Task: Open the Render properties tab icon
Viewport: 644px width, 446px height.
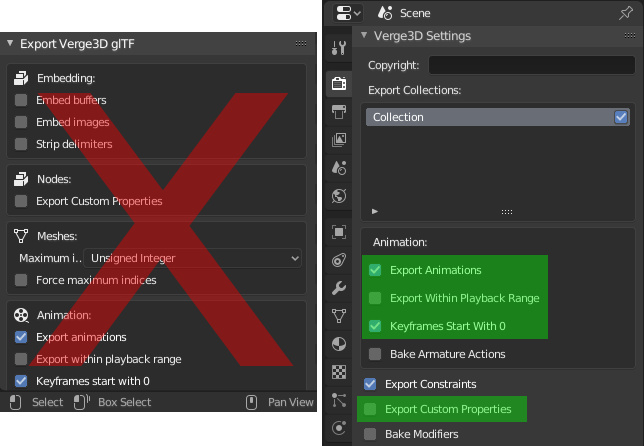Action: point(339,83)
